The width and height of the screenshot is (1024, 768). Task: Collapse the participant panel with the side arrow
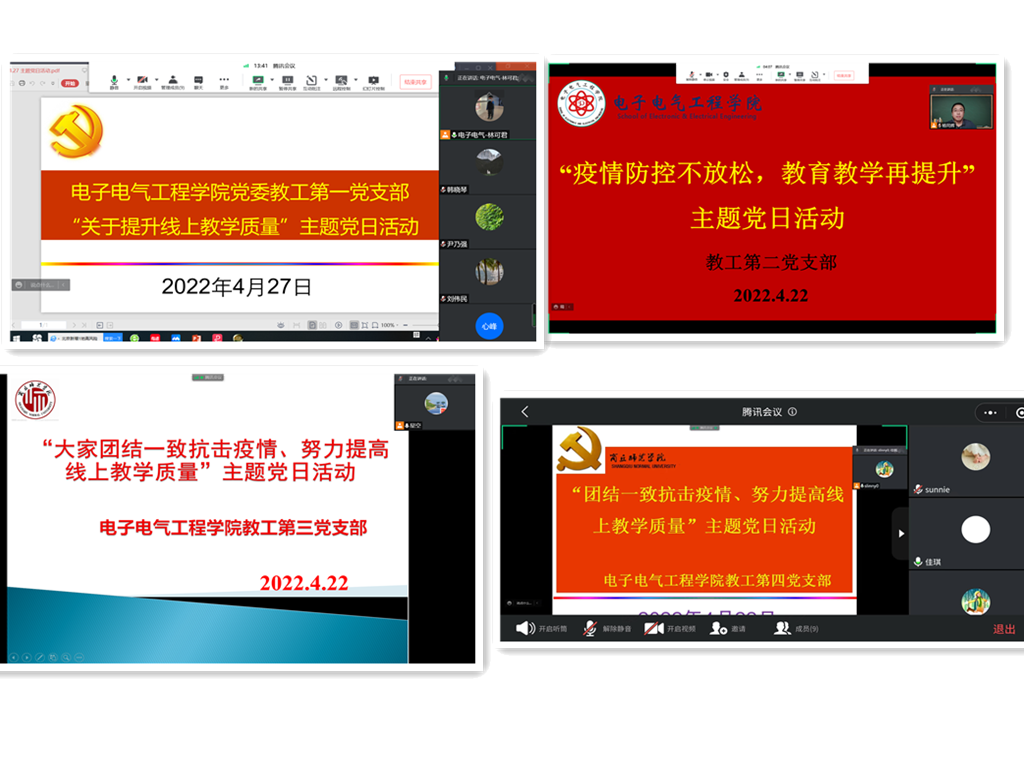900,533
